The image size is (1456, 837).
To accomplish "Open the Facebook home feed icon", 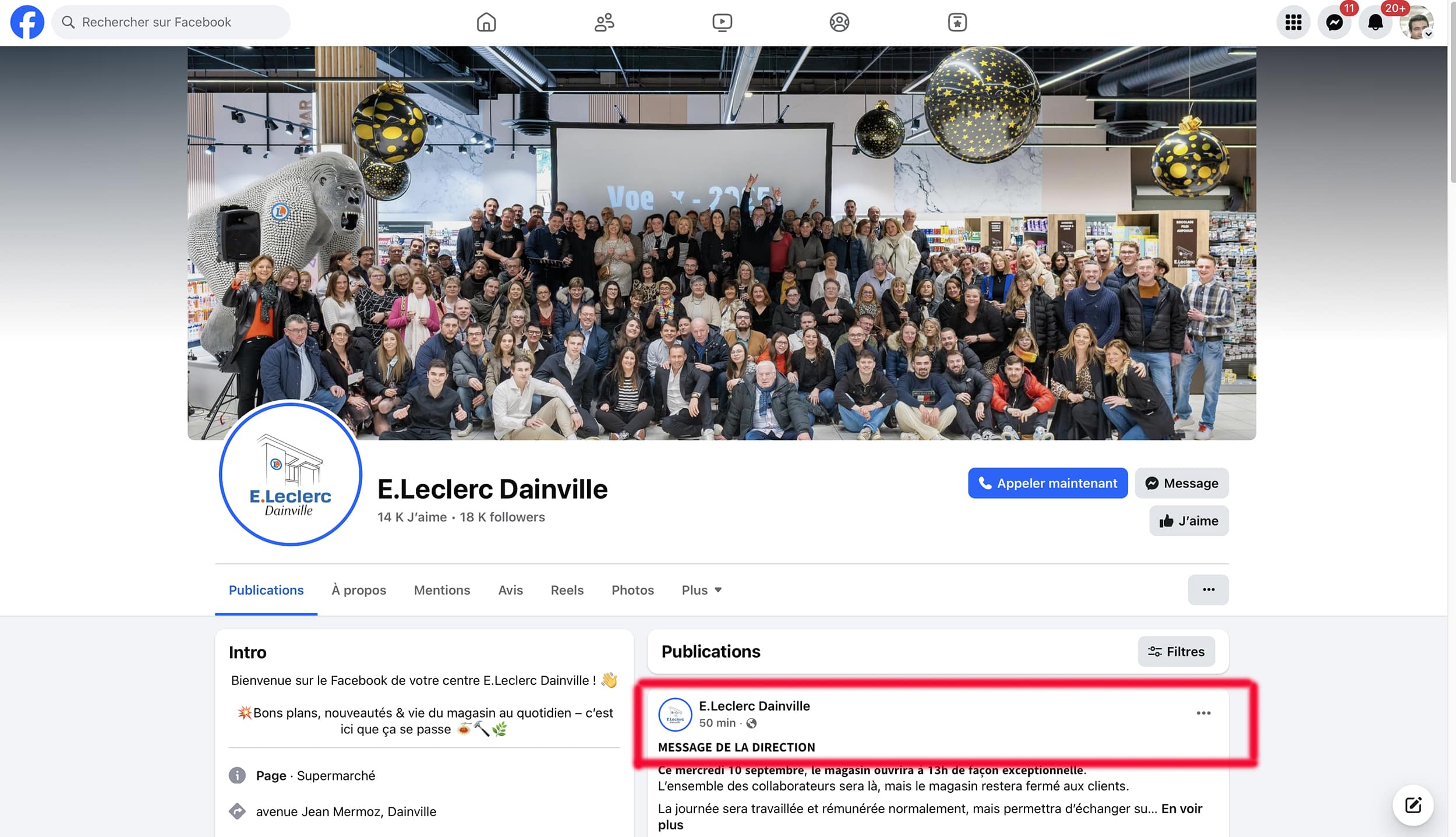I will pos(486,22).
